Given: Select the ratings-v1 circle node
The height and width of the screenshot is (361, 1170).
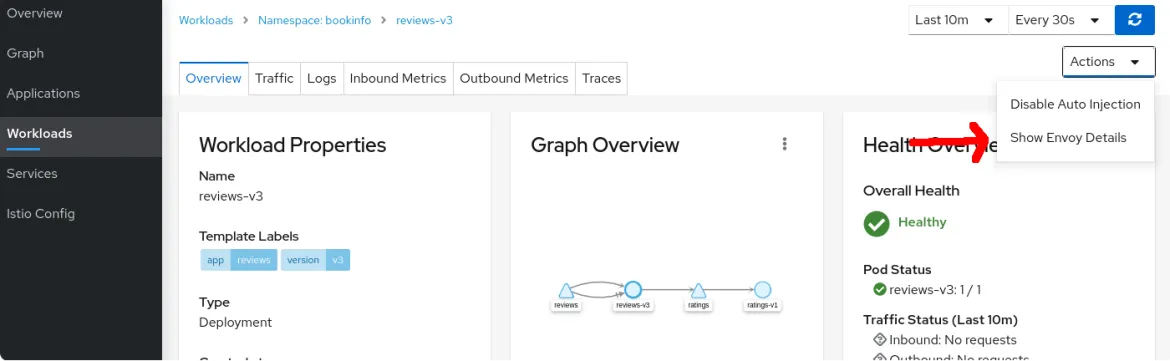Looking at the screenshot, I should [762, 290].
